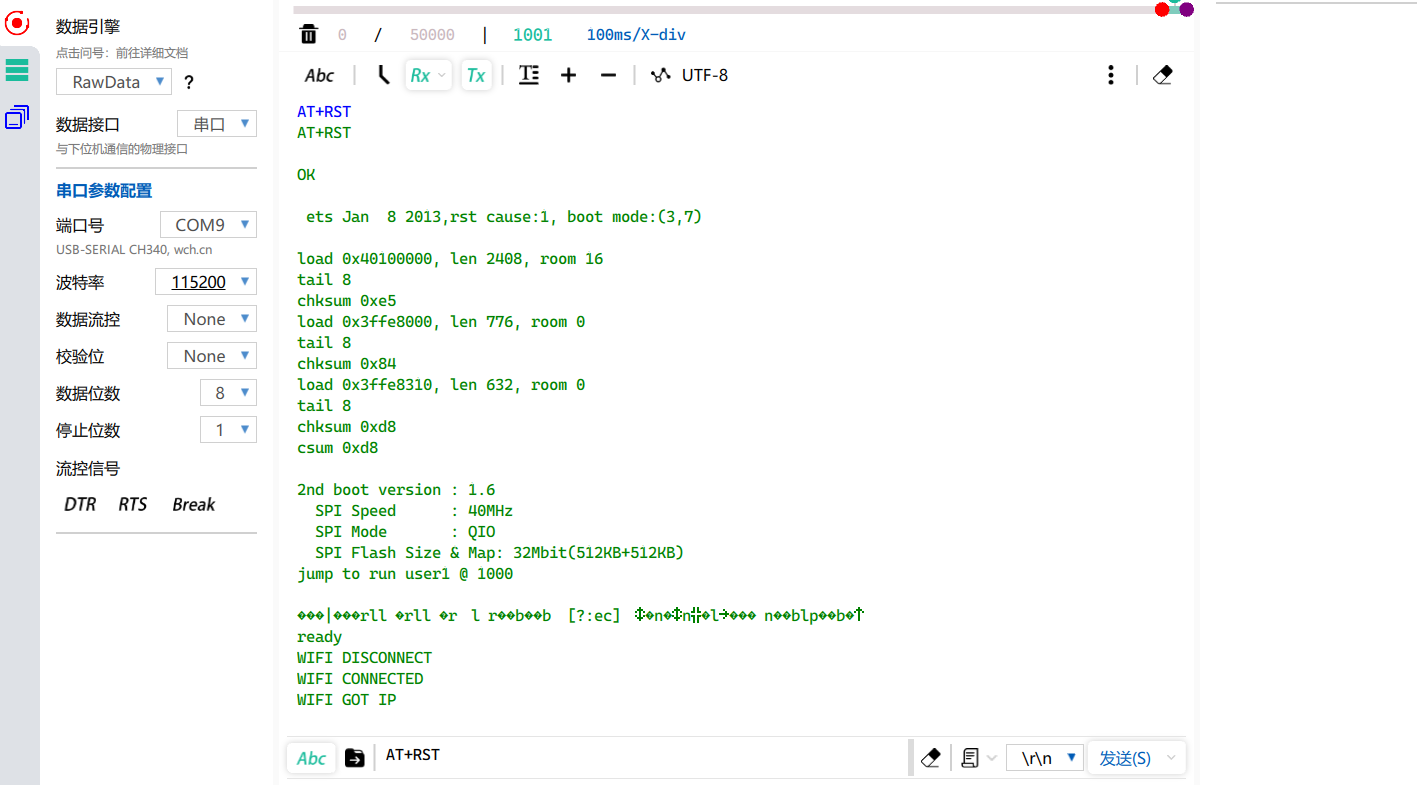Screen dimensions: 1428x785
Task: Open the 数据位数 8 dropdown
Action: 228,393
